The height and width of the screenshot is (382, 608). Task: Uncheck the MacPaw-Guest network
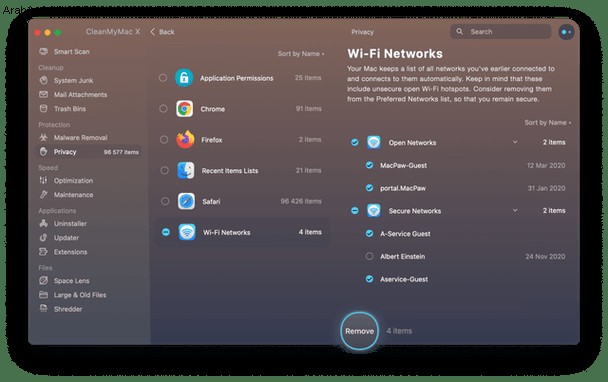(370, 165)
